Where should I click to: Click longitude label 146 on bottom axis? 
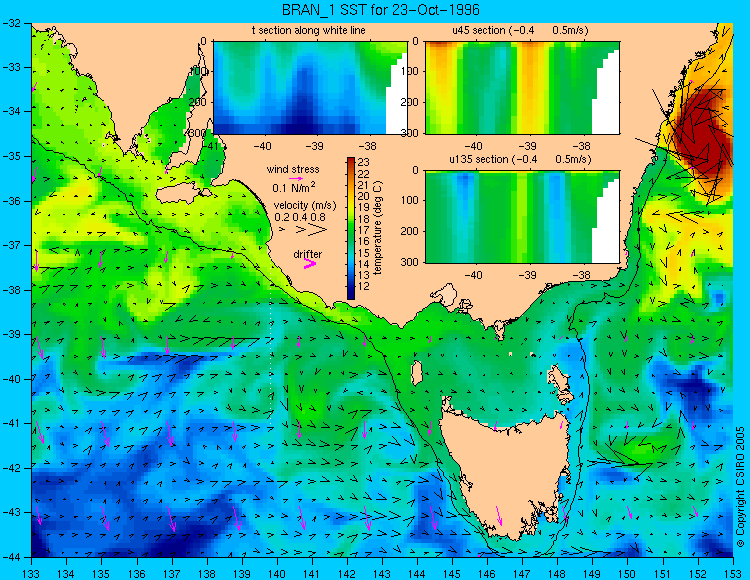487,574
